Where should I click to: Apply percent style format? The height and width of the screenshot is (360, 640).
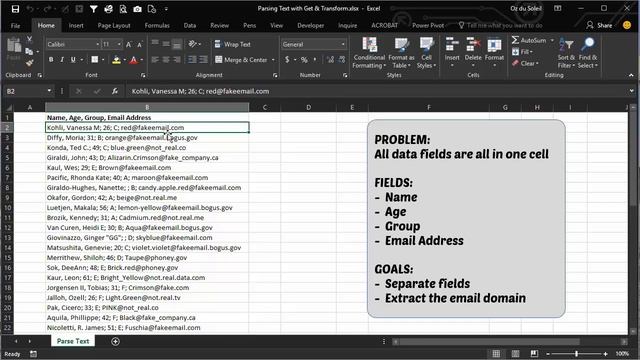click(x=304, y=60)
